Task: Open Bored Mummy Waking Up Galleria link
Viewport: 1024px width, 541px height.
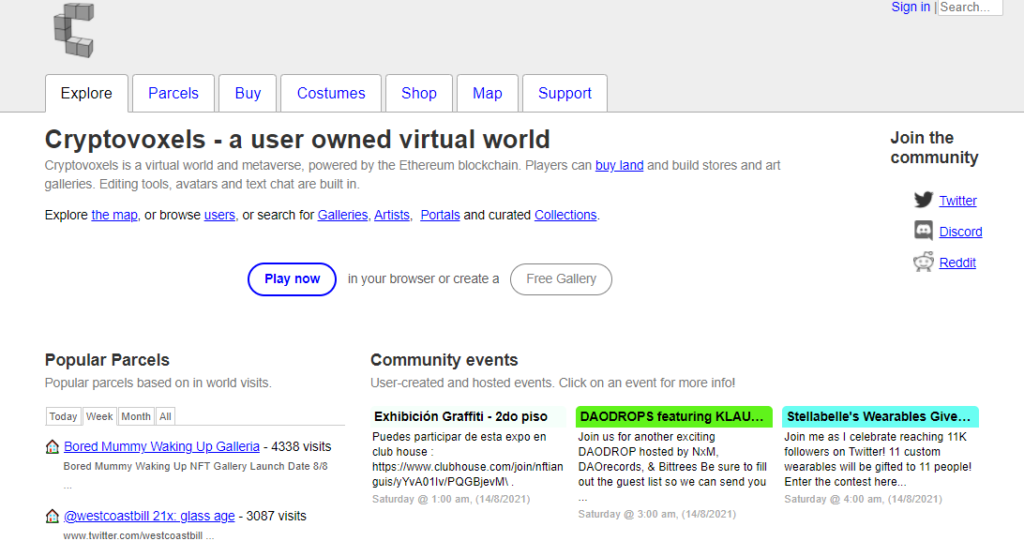Action: (162, 447)
